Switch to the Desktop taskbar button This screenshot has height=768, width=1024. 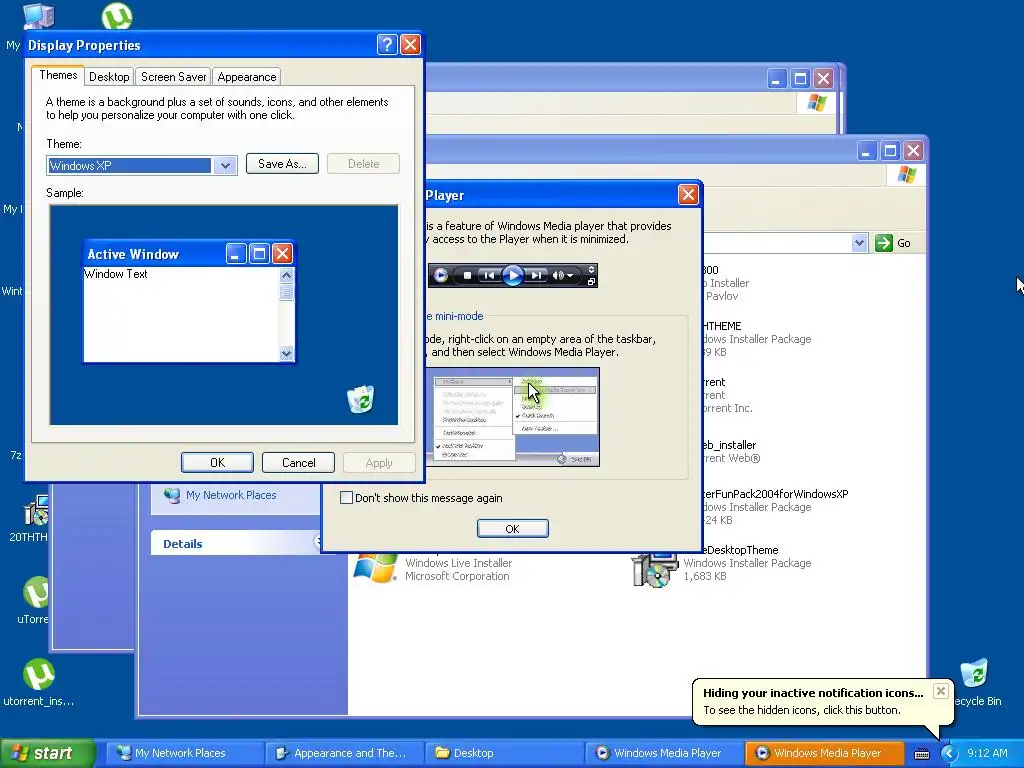504,753
